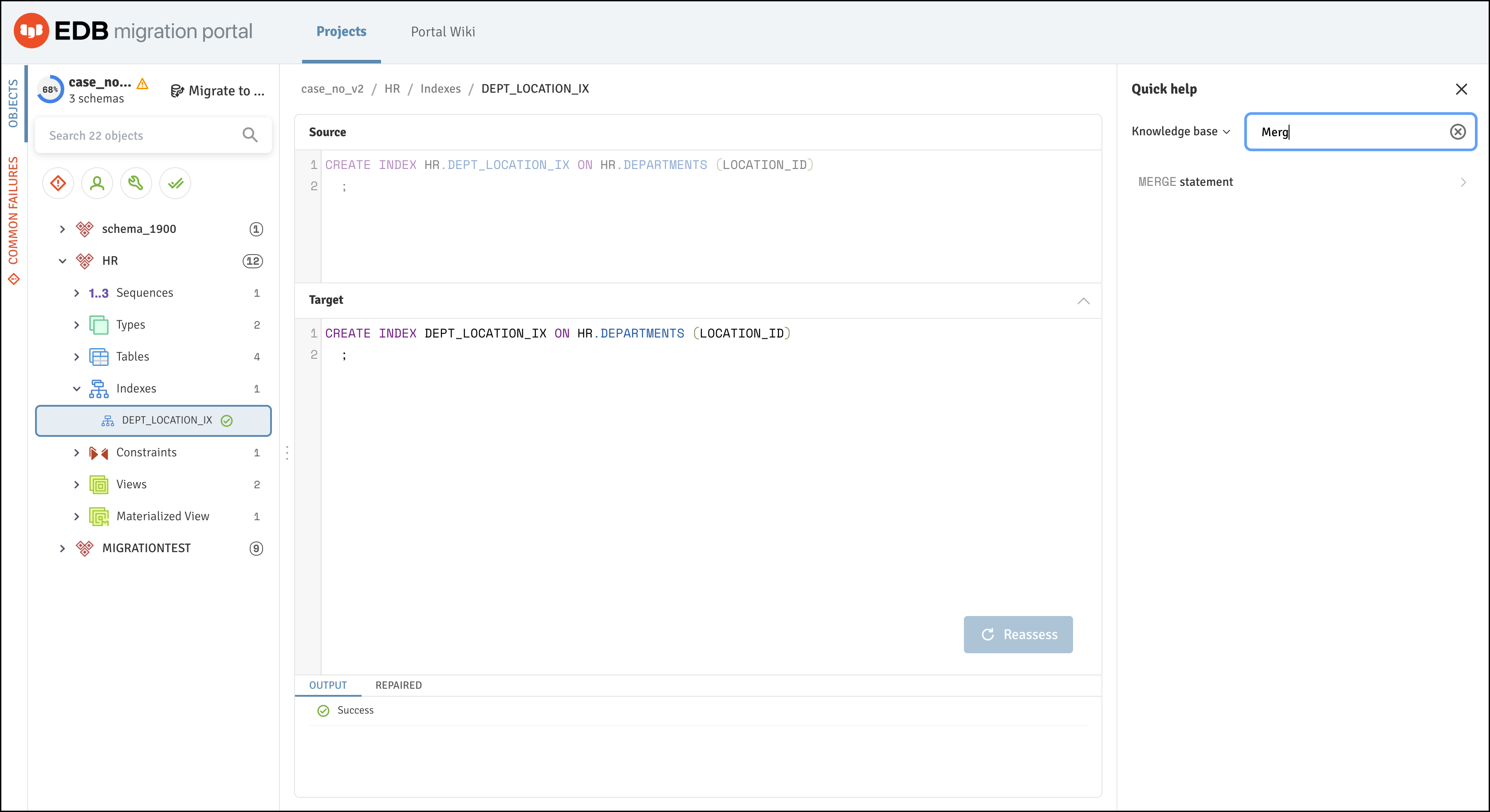Select the DEPT_LOCATION_IX tree item
Viewport: 1490px width, 812px height.
point(153,420)
